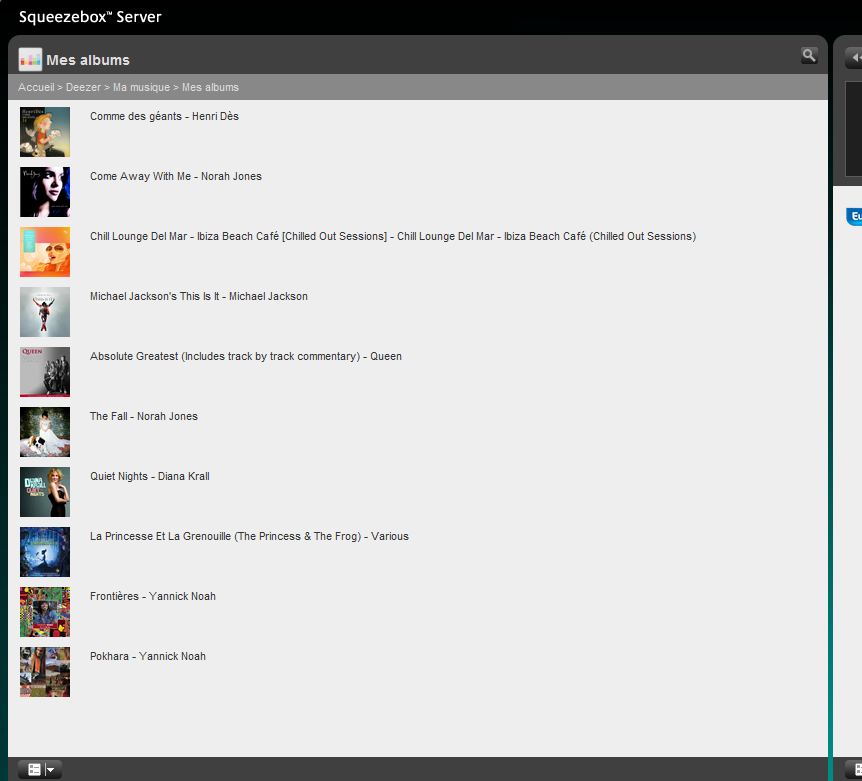Open the search magnifier icon

tap(809, 55)
